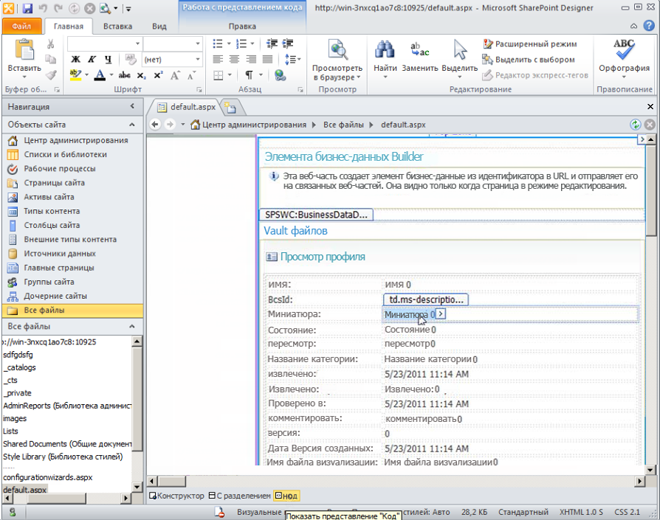Click Advanced mode (Расширенный режим)
Image resolution: width=660 pixels, height=520 pixels.
(530, 44)
